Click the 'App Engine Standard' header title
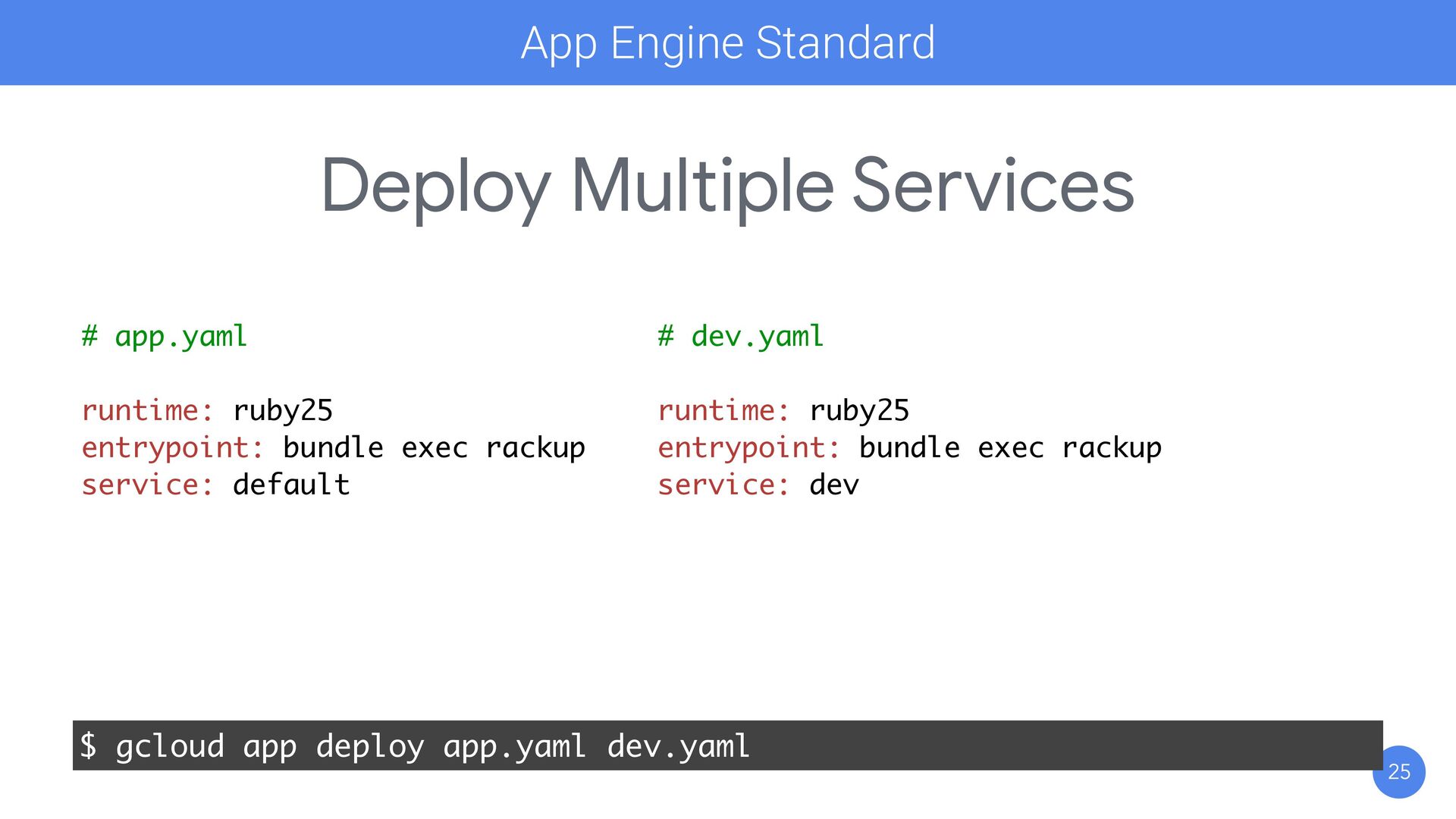The image size is (1456, 819). [728, 43]
